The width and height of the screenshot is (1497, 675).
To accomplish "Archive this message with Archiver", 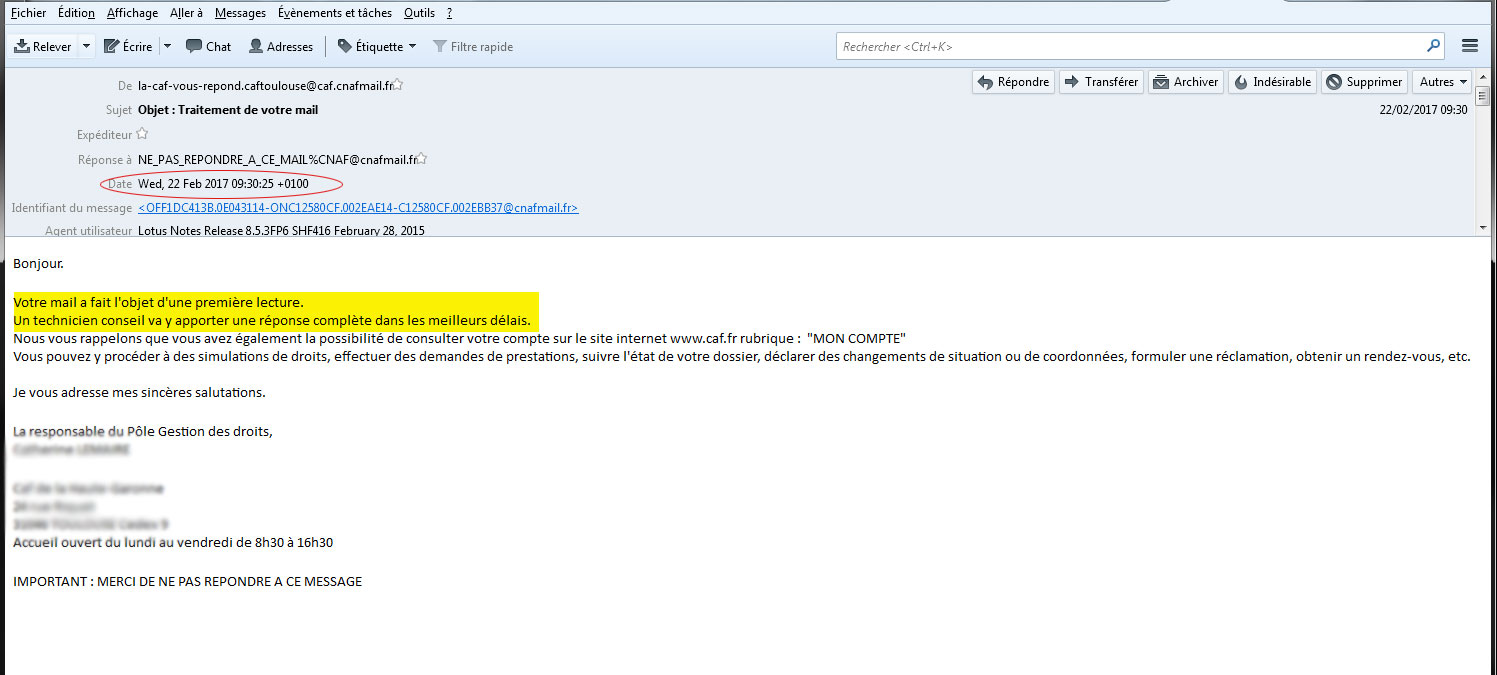I will (1185, 82).
